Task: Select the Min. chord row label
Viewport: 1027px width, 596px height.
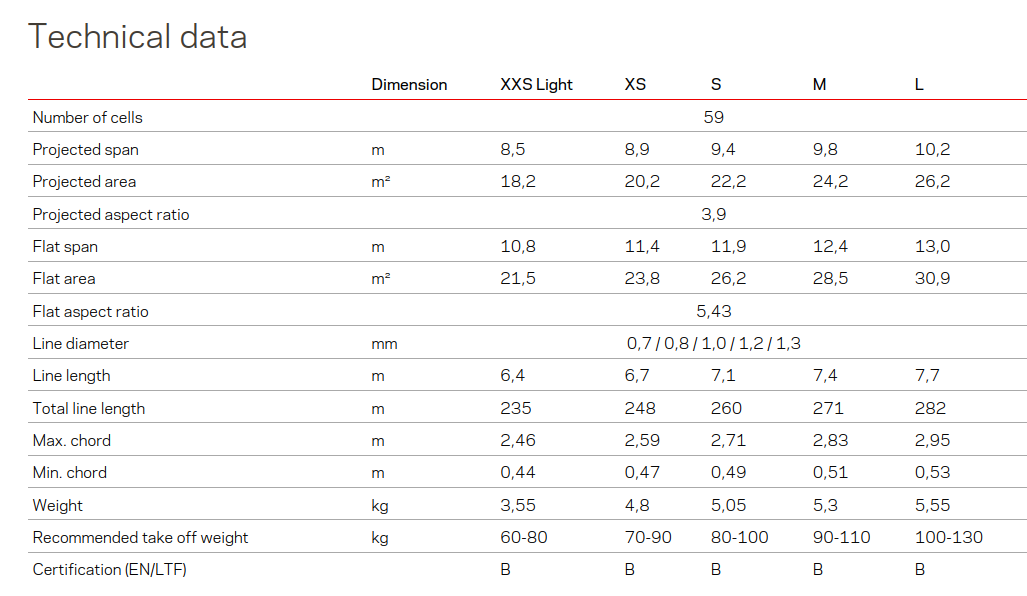Action: (70, 473)
